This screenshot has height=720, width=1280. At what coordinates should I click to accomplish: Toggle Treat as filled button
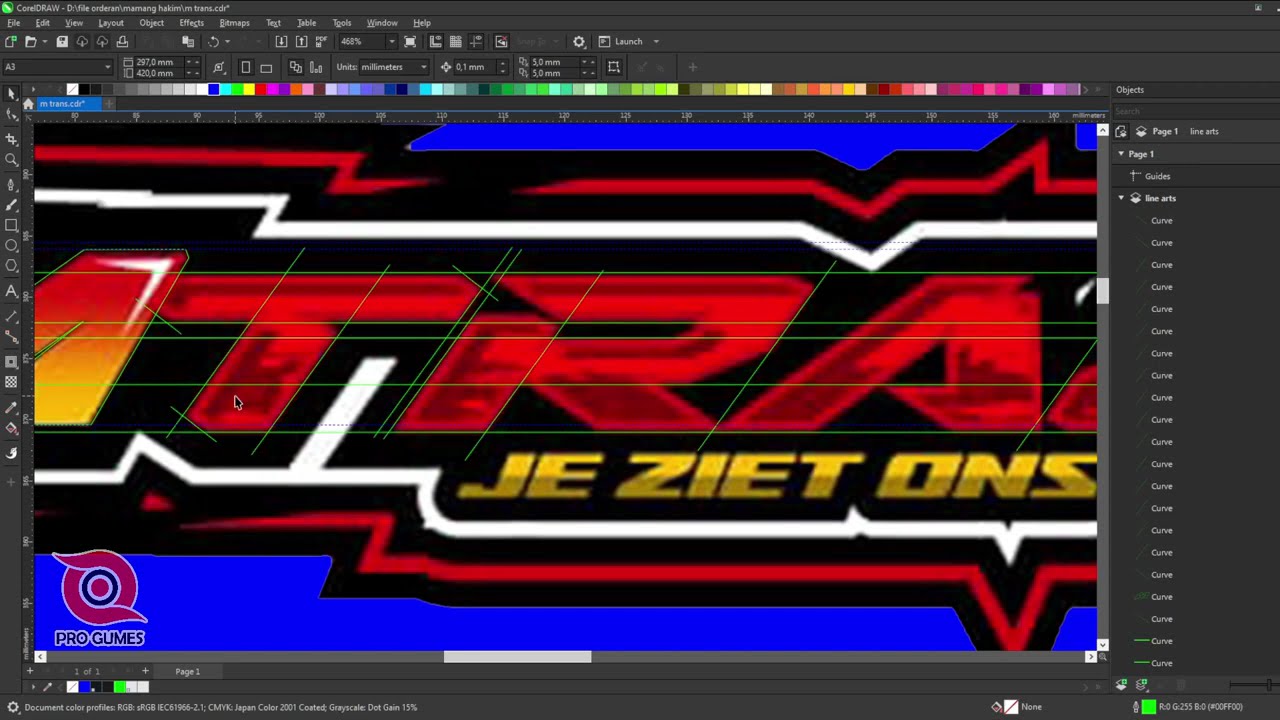[x=614, y=67]
